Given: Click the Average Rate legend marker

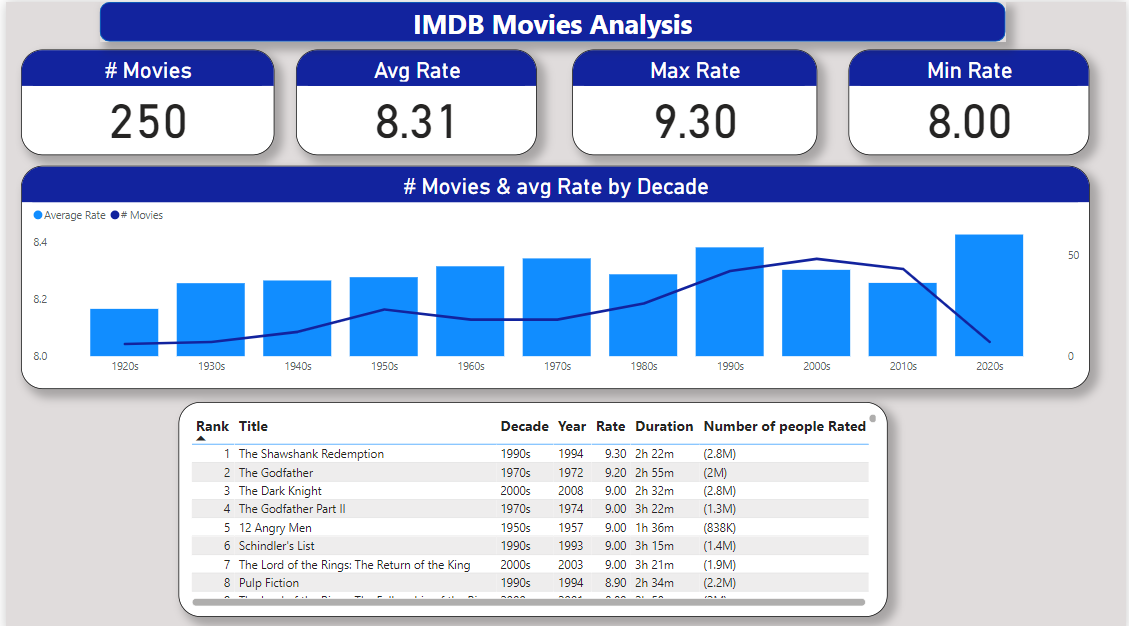Looking at the screenshot, I should coord(39,215).
